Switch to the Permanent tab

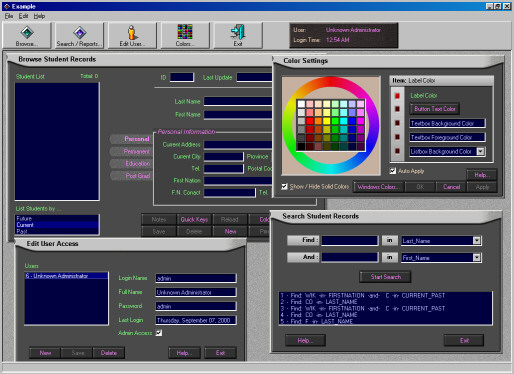(132, 151)
